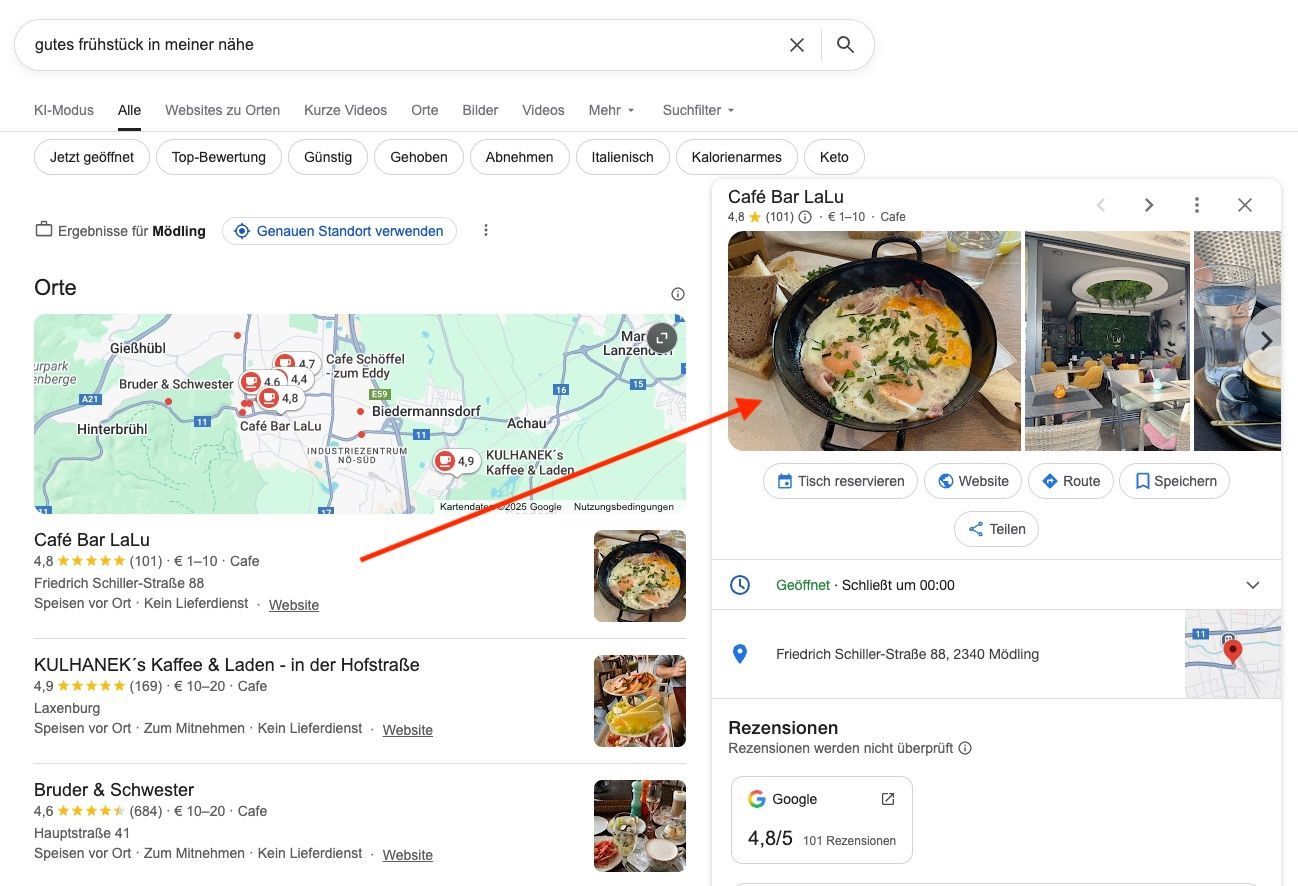Open the egg pan photo in details panel
1298x886 pixels.
pos(874,341)
